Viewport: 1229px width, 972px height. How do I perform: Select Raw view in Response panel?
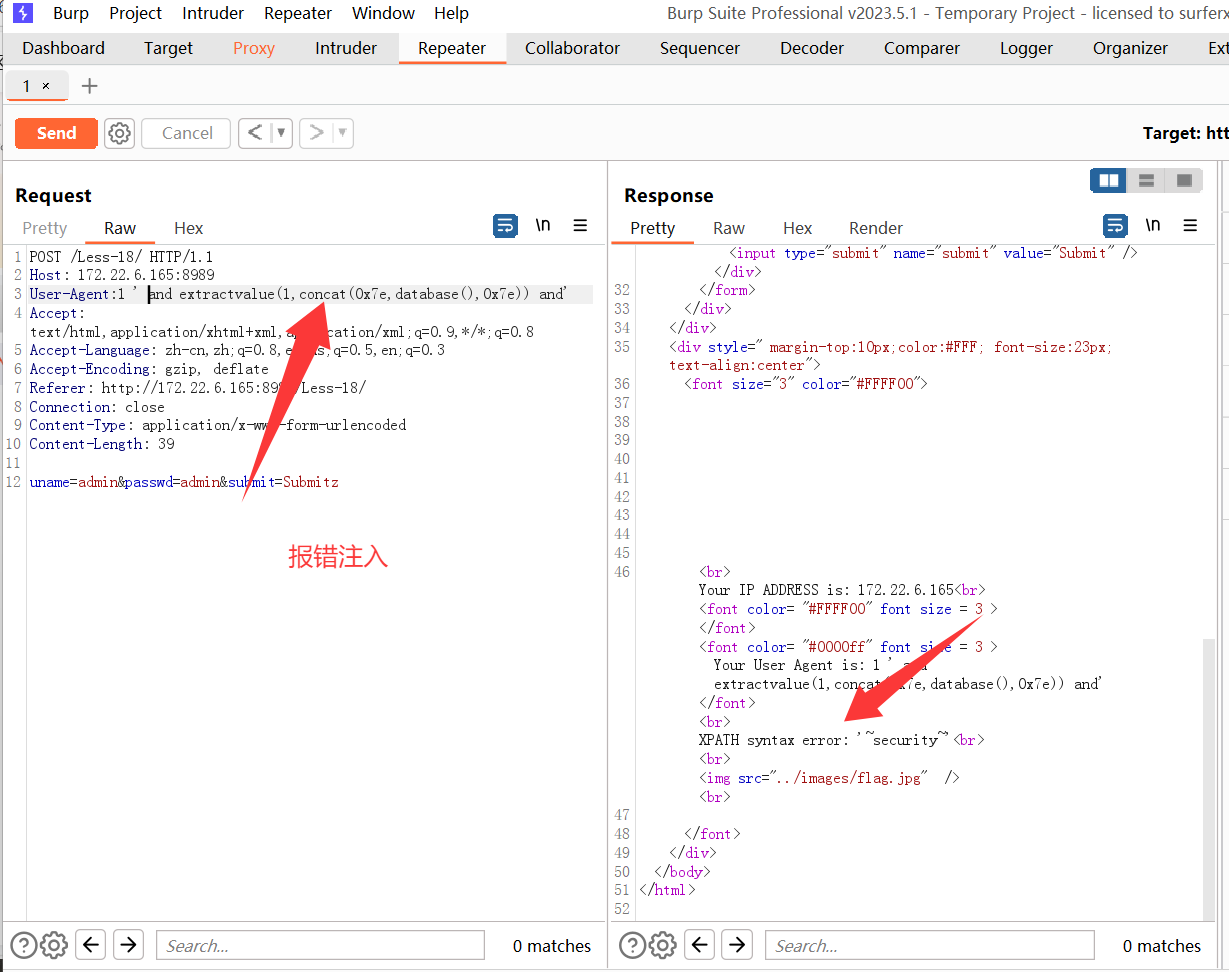[x=729, y=228]
